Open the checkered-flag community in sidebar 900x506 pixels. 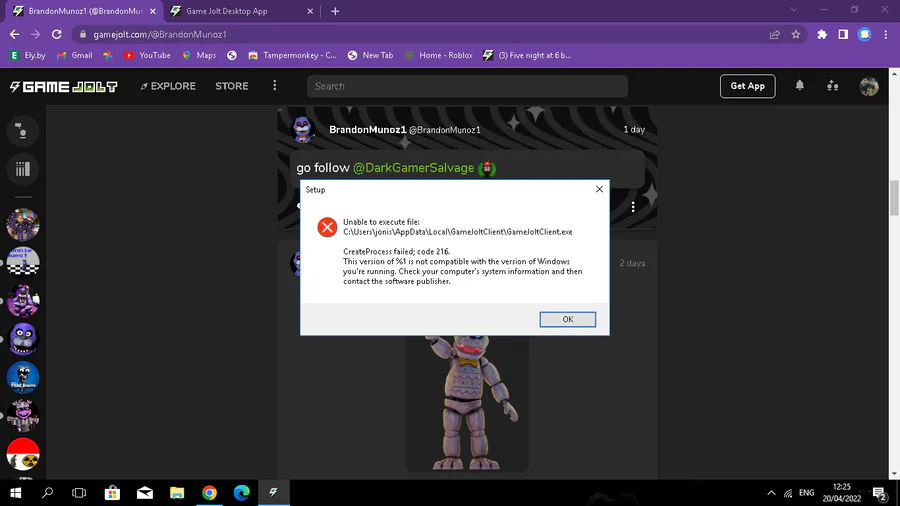tap(22, 262)
